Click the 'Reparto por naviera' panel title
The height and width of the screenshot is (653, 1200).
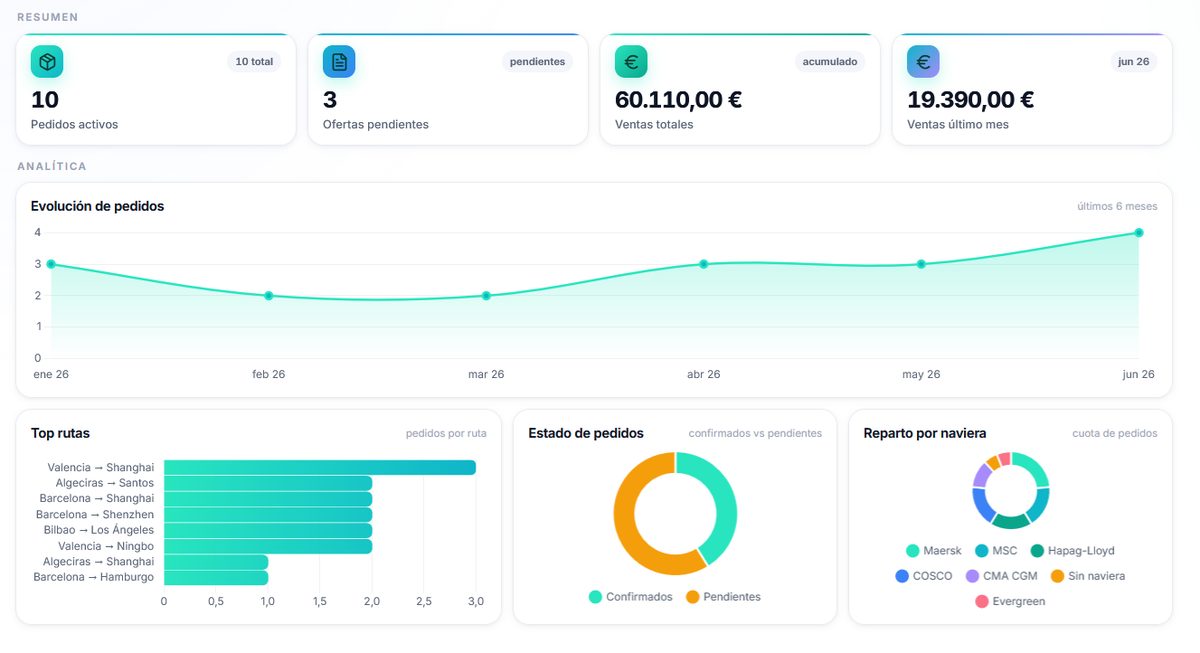[x=925, y=433]
